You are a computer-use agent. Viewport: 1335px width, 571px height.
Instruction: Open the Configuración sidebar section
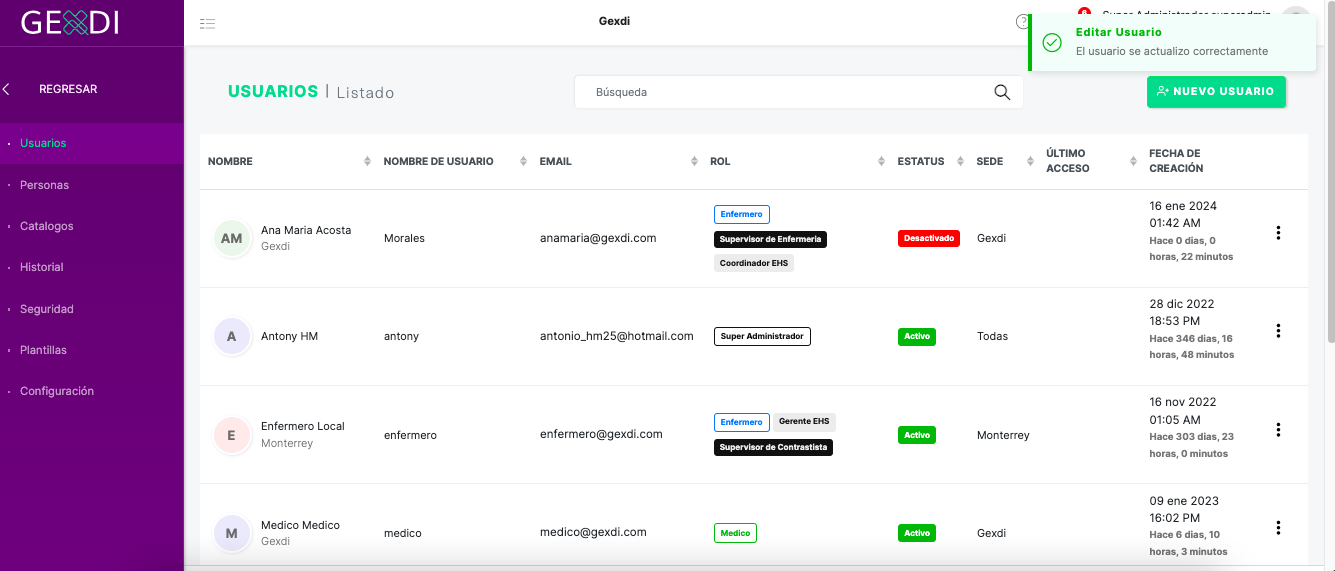tap(92, 391)
